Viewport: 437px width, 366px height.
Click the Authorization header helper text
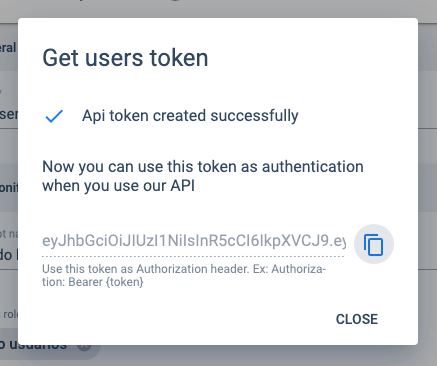tap(184, 275)
